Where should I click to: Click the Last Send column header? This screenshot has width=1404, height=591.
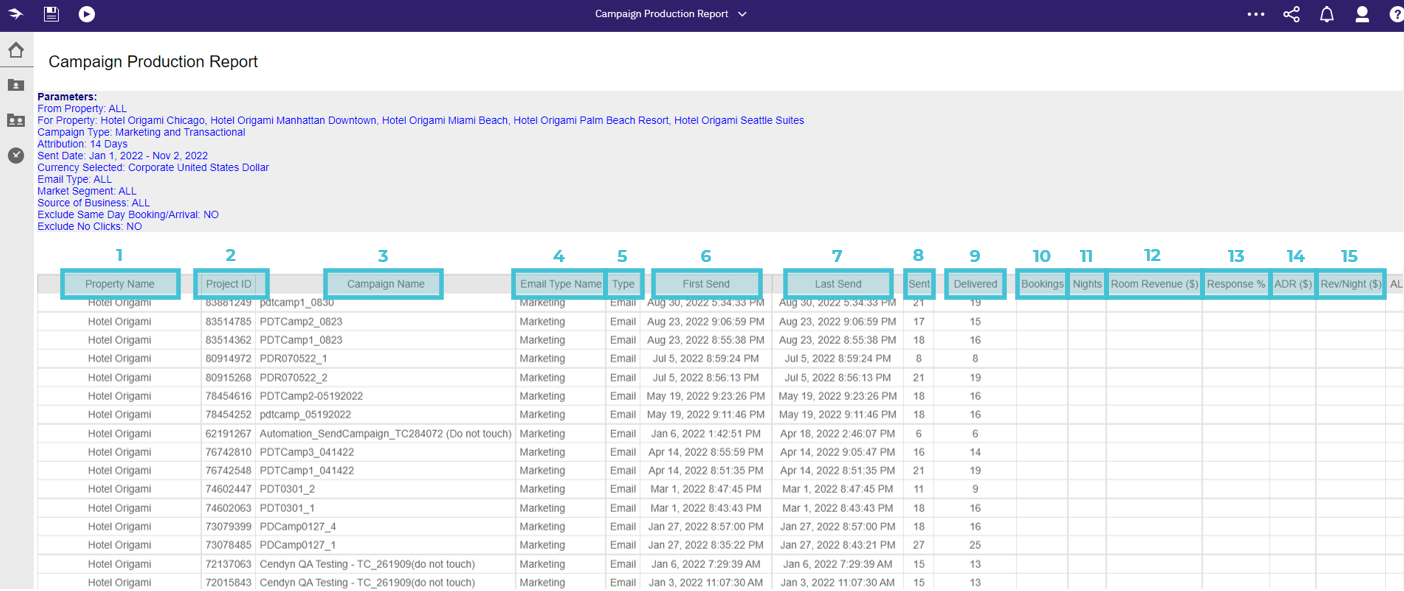pos(838,284)
